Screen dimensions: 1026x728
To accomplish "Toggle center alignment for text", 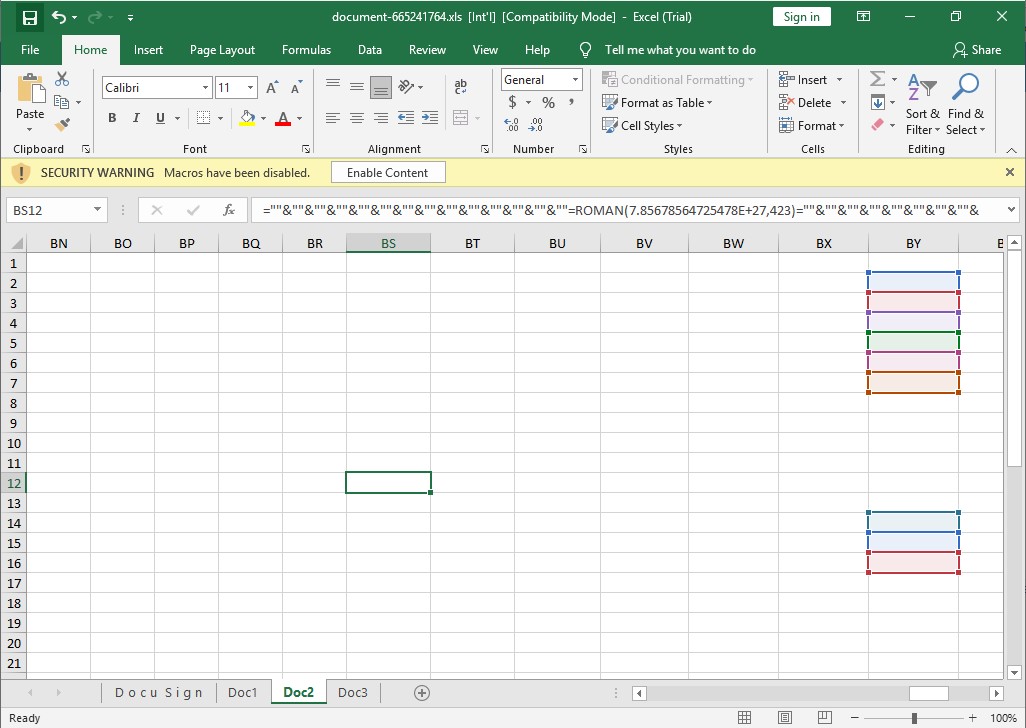I will tap(357, 118).
